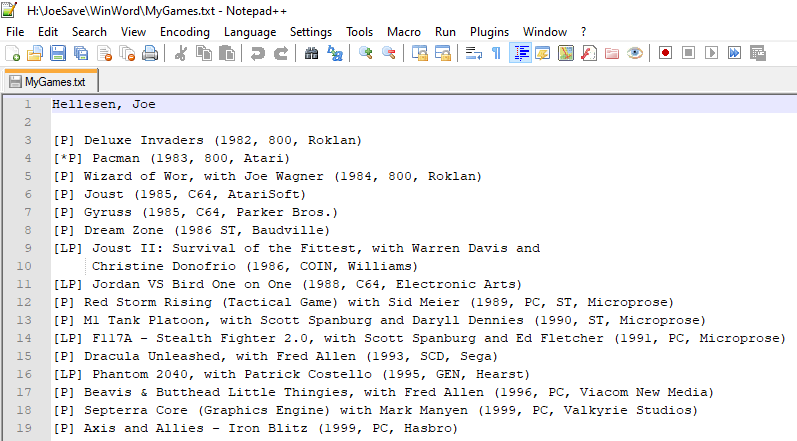
Task: Open the Edit menu
Action: pyautogui.click(x=48, y=32)
